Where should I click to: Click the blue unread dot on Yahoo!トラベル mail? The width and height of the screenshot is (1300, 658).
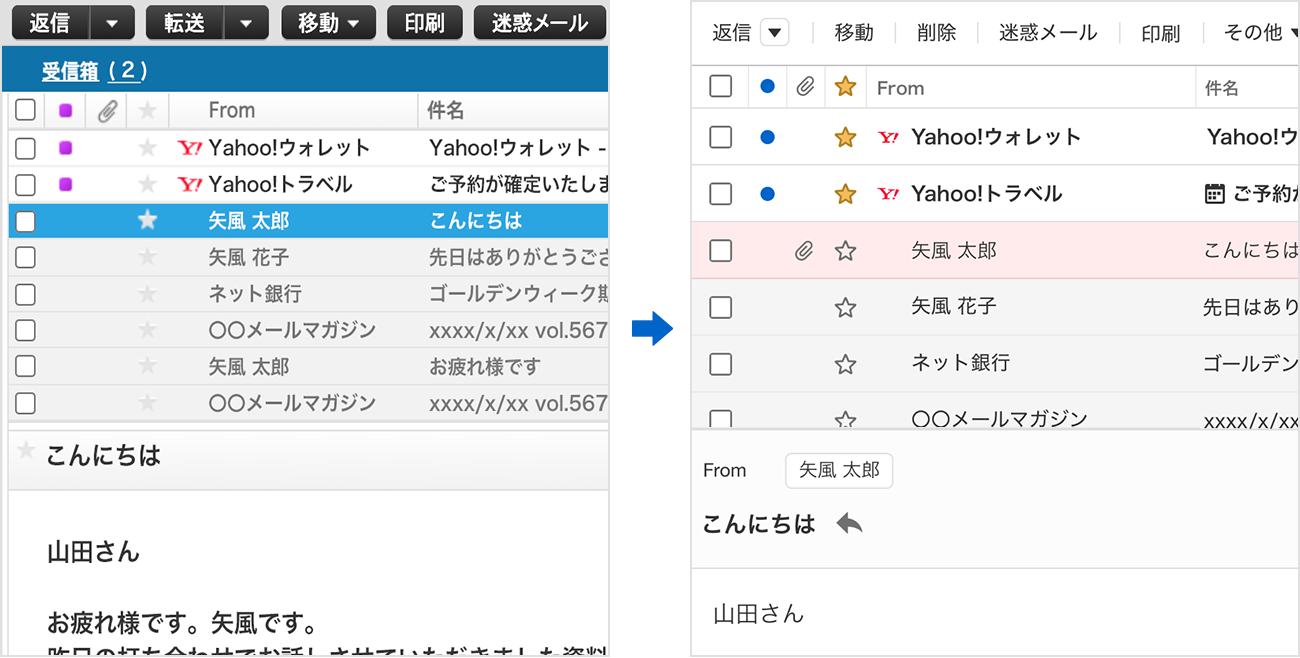pyautogui.click(x=765, y=193)
